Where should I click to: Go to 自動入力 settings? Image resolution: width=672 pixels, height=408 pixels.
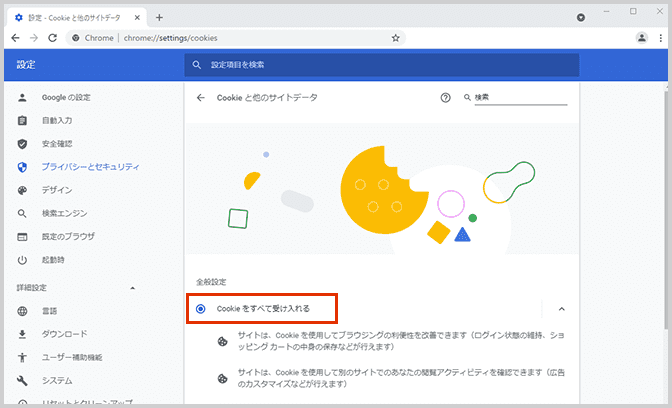coord(57,120)
